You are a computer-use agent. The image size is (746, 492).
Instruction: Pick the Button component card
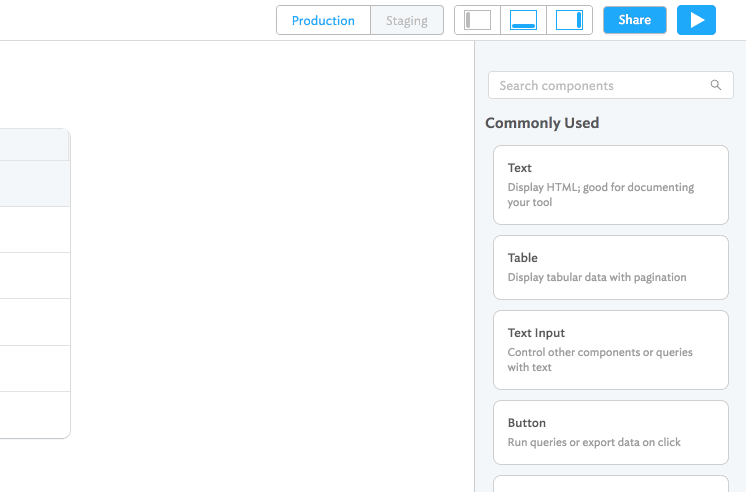[x=610, y=432]
